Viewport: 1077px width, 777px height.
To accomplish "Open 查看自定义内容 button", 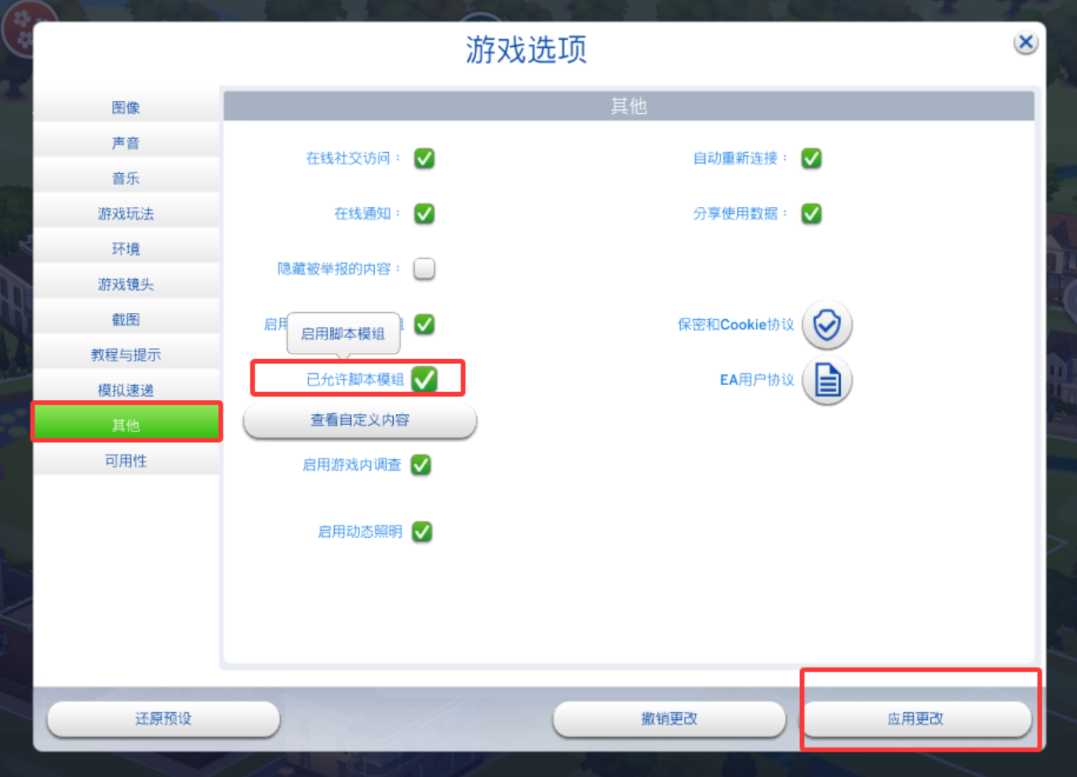I will click(x=360, y=420).
